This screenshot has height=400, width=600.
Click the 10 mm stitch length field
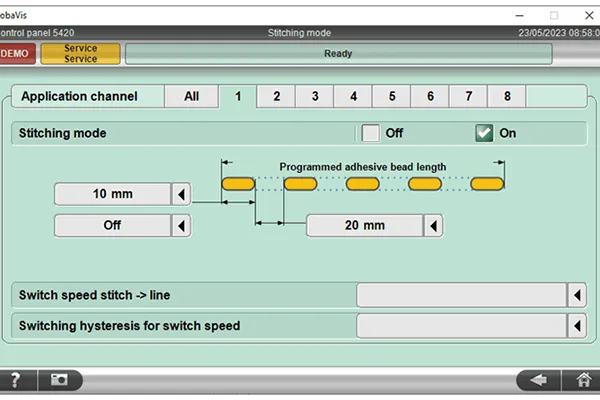pos(113,194)
